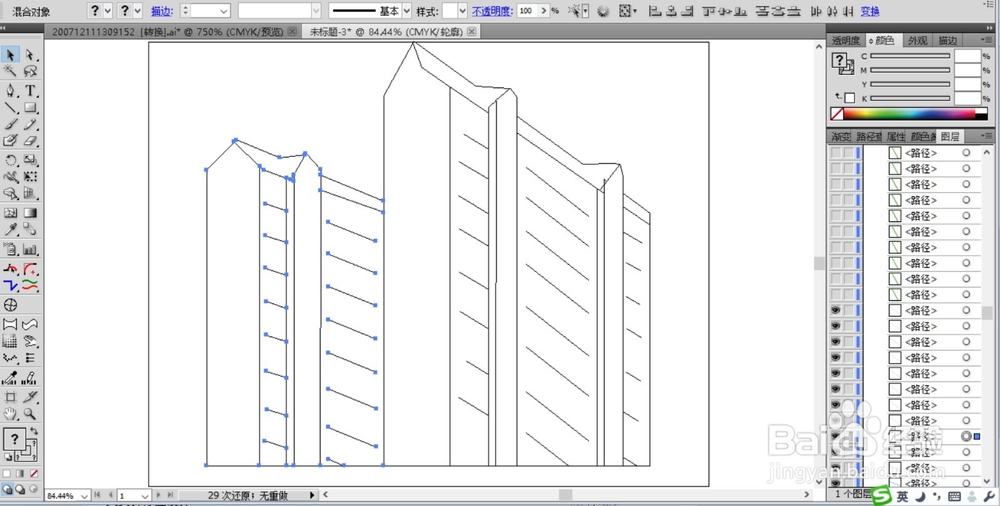Select the Gradient tool
This screenshot has width=1000, height=506.
click(x=30, y=213)
